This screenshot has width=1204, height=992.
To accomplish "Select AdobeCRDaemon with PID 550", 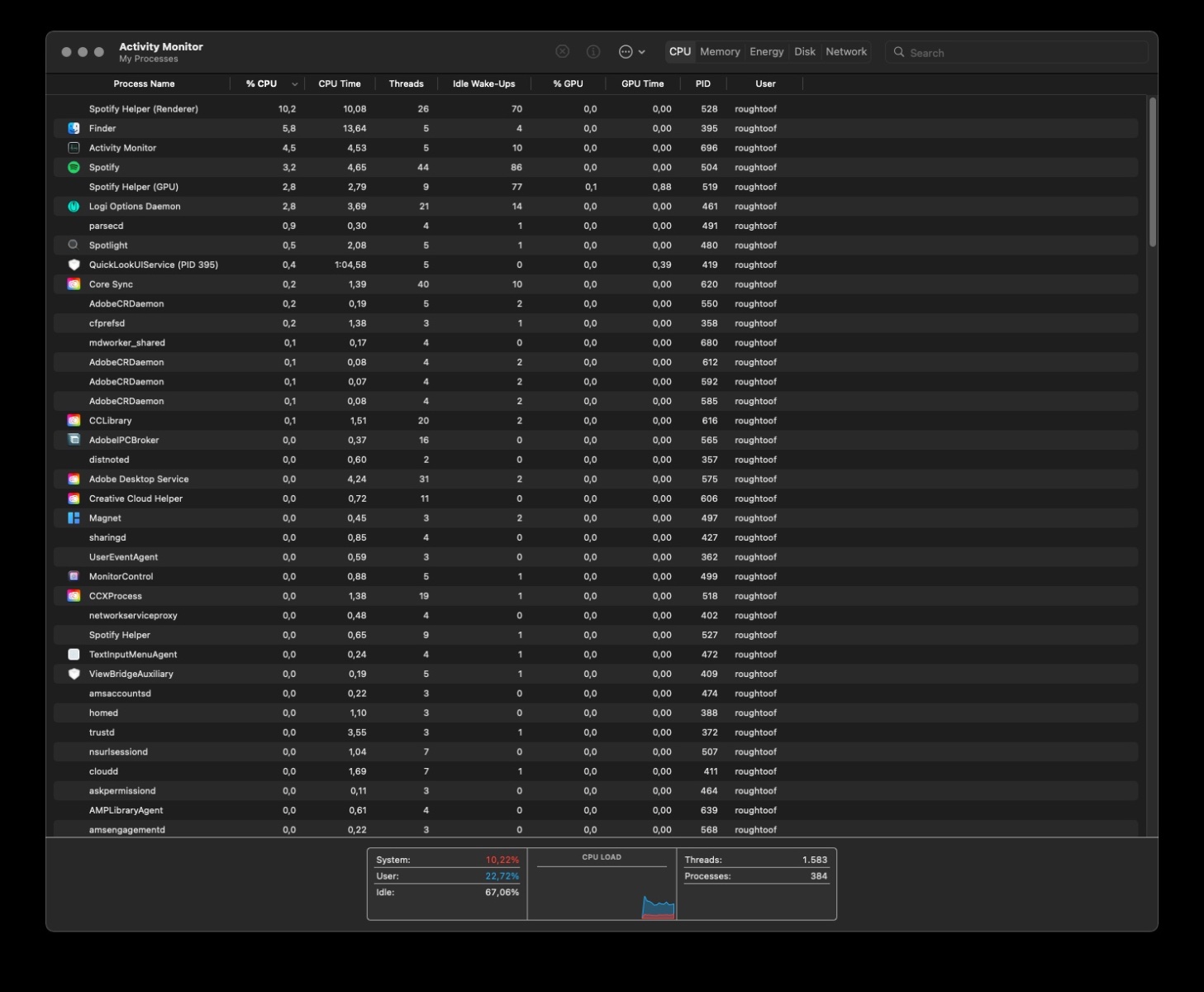I will [596, 303].
